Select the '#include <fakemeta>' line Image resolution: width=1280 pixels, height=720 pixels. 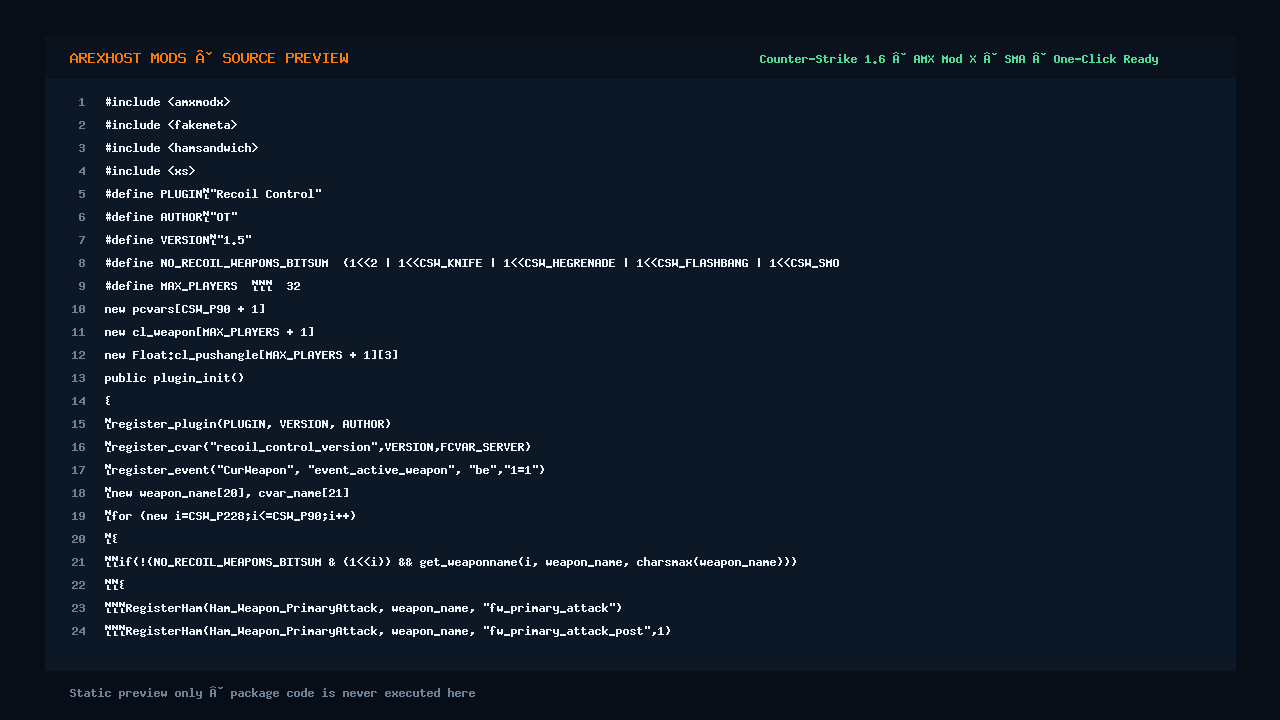(171, 125)
